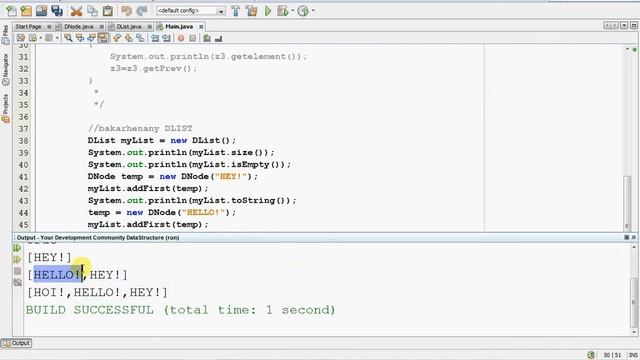This screenshot has height=360, width=640.
Task: Show opened documents list dropdown
Action: click(624, 26)
